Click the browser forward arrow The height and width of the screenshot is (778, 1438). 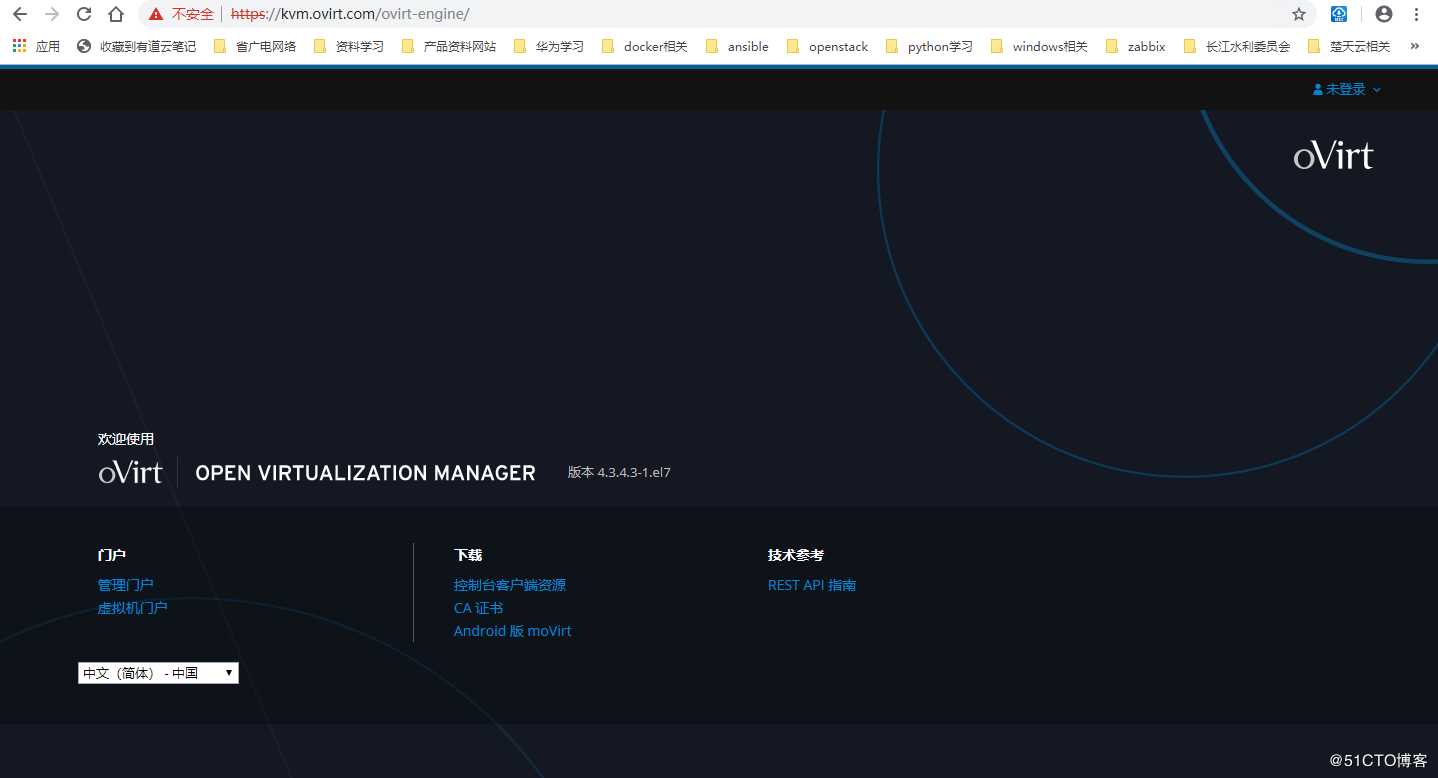tap(52, 14)
